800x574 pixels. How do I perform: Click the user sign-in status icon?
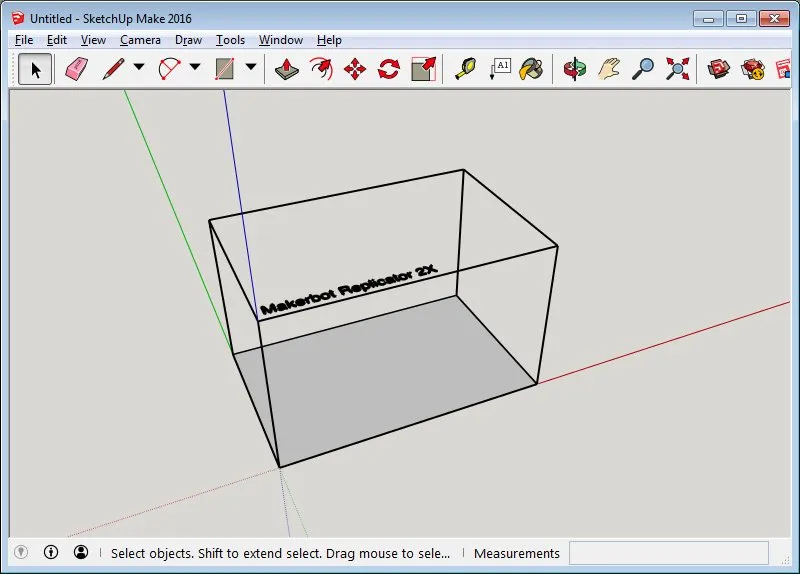(81, 552)
